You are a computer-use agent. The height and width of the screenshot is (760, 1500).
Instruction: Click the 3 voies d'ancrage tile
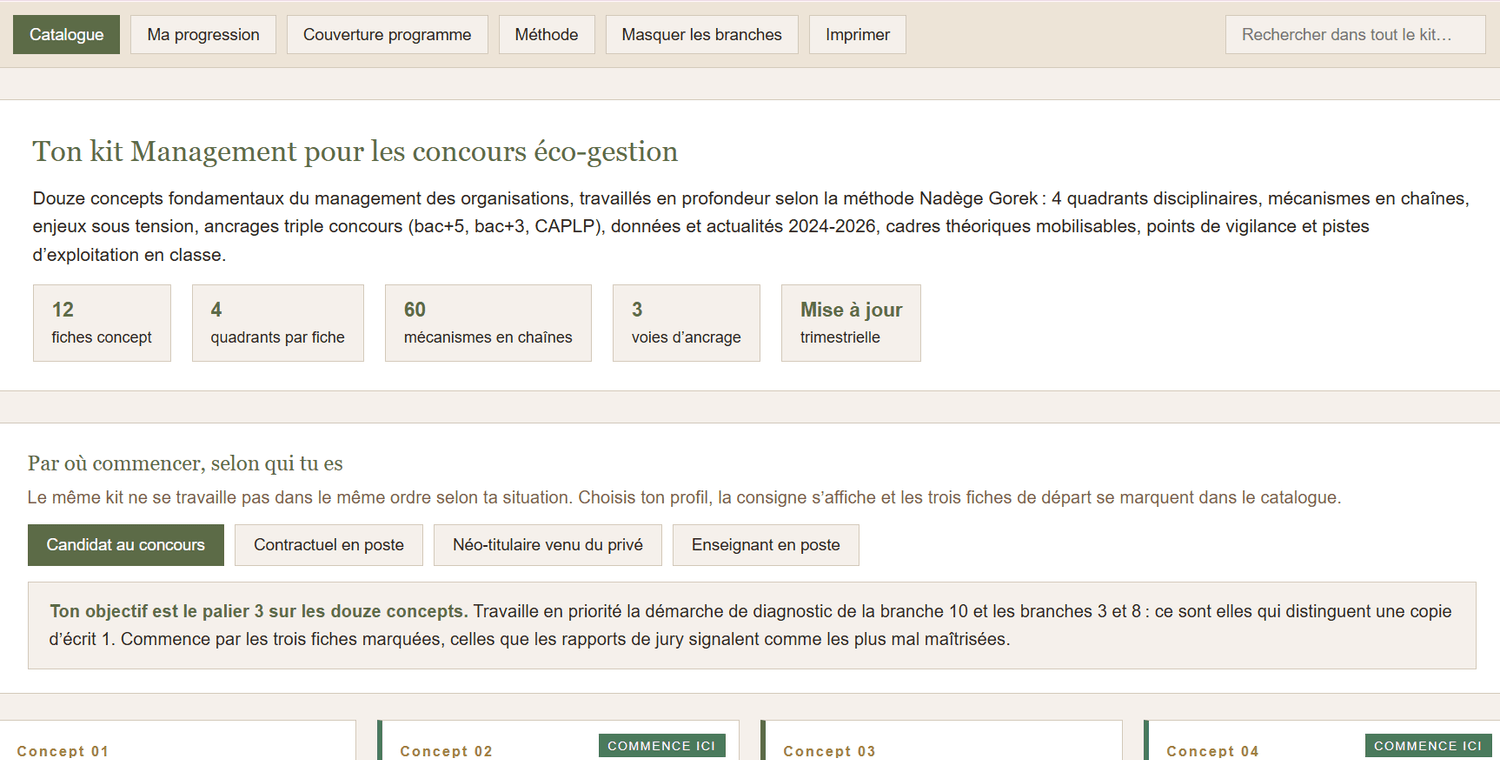(686, 323)
